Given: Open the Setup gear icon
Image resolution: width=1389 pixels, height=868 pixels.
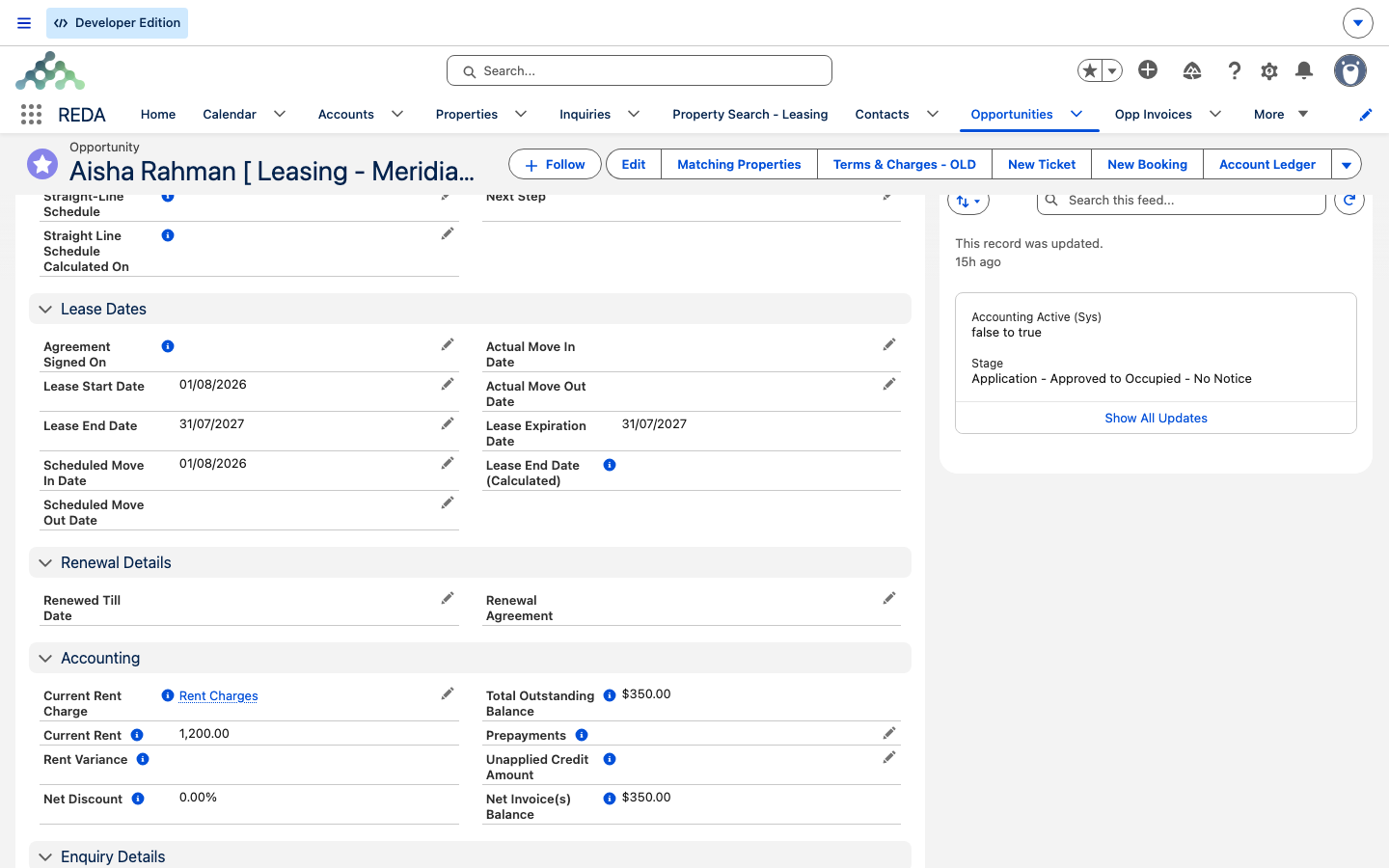Looking at the screenshot, I should (1269, 70).
